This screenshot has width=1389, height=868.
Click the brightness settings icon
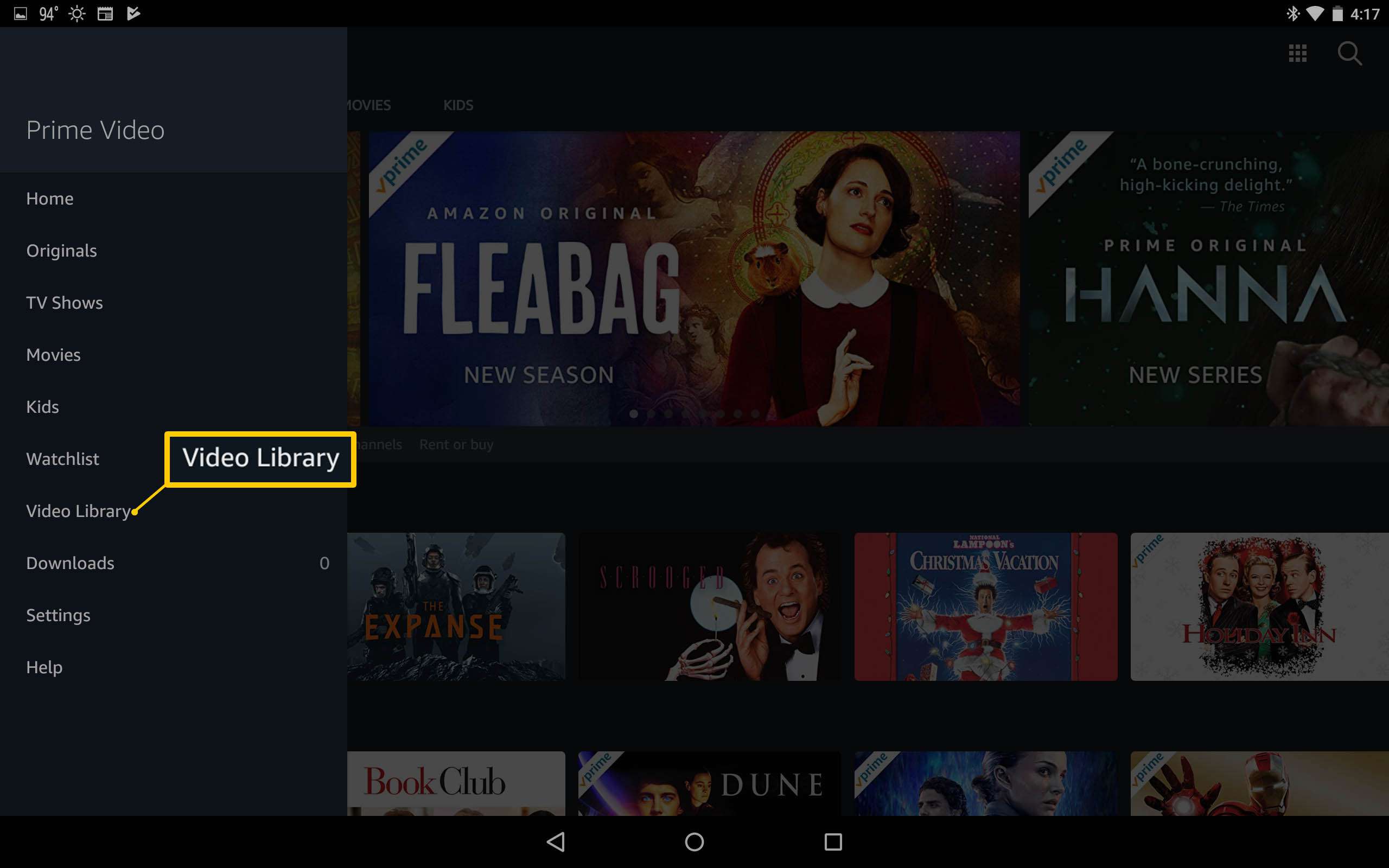pyautogui.click(x=75, y=13)
